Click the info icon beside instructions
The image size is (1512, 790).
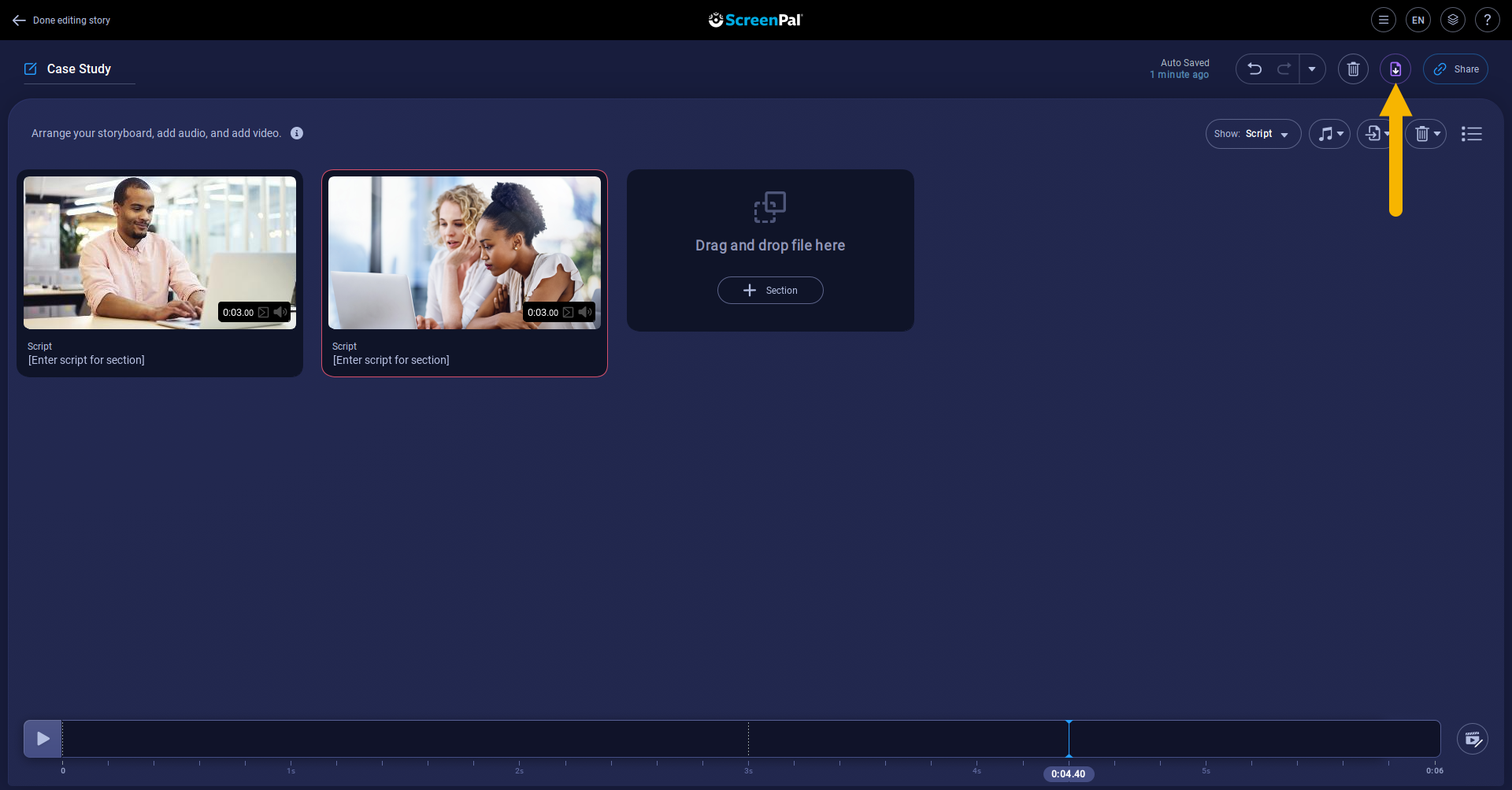pyautogui.click(x=297, y=133)
